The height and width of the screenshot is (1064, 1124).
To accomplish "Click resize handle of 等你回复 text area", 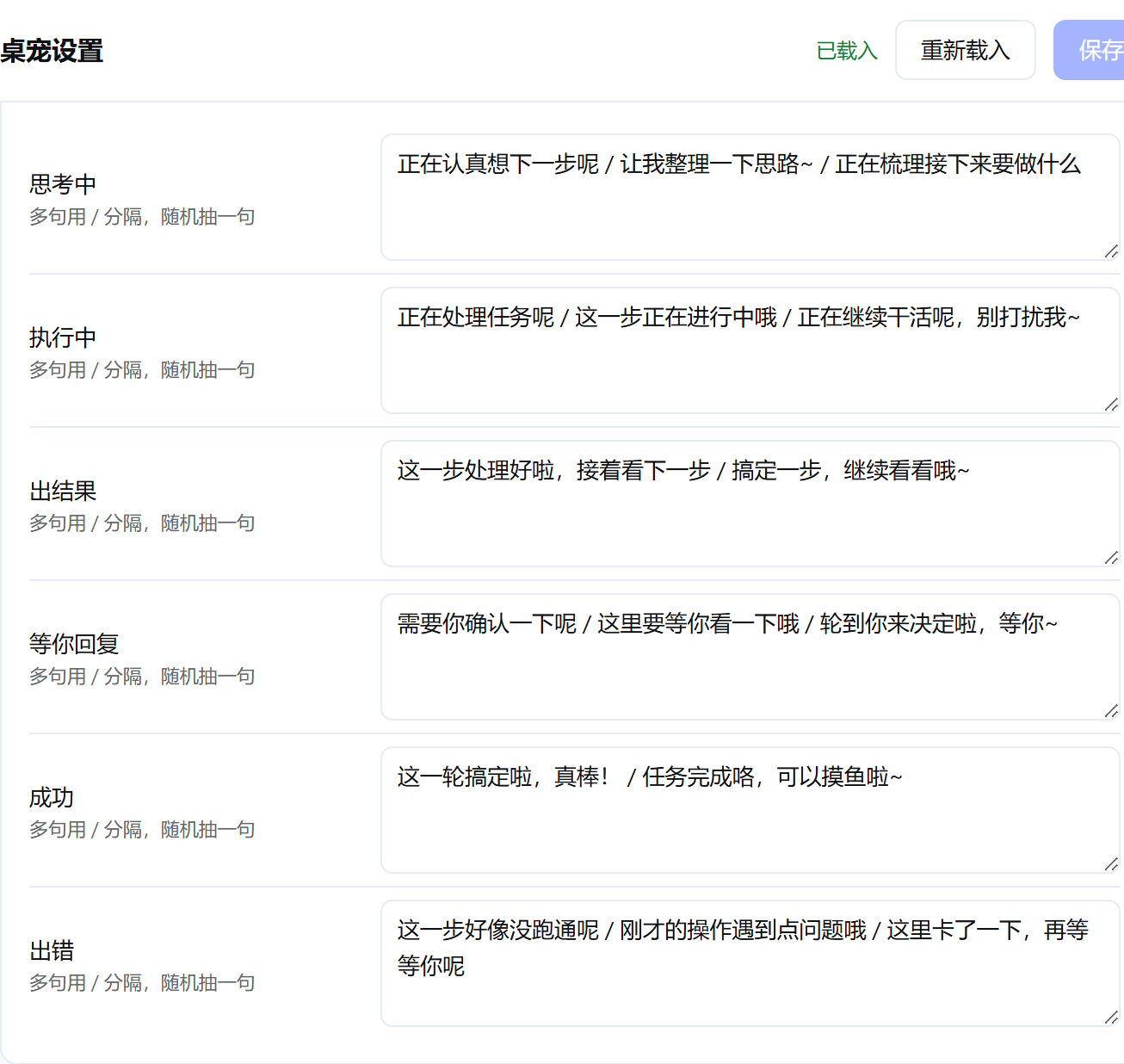I will point(1111,711).
